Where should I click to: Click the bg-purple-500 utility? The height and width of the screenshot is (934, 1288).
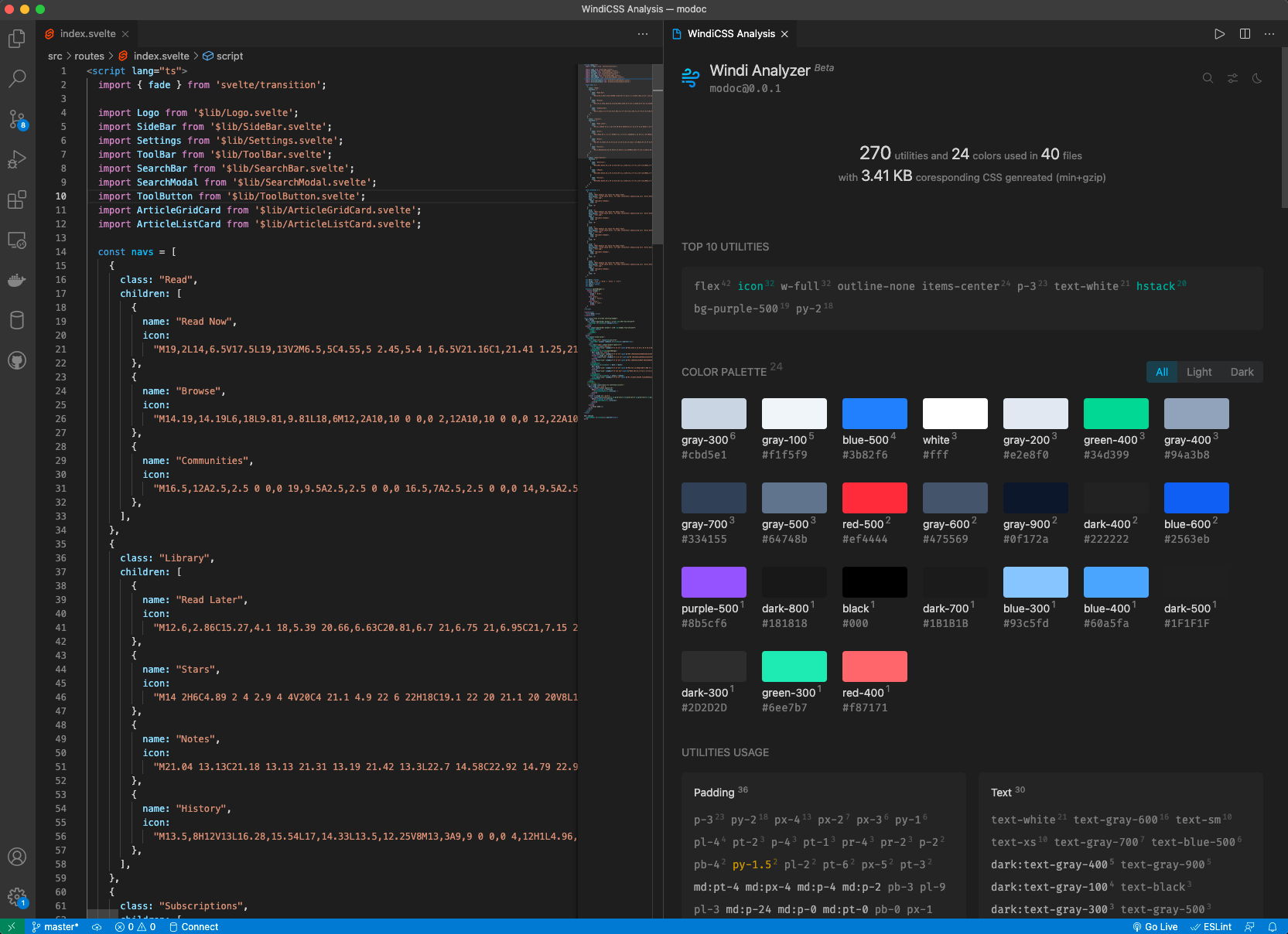point(736,309)
